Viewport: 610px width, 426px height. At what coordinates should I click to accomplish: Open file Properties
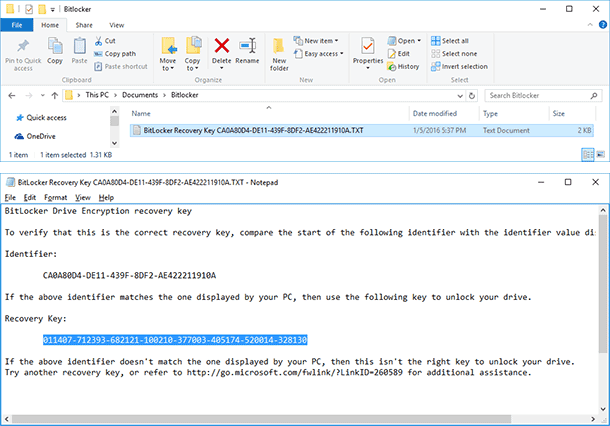(x=368, y=49)
